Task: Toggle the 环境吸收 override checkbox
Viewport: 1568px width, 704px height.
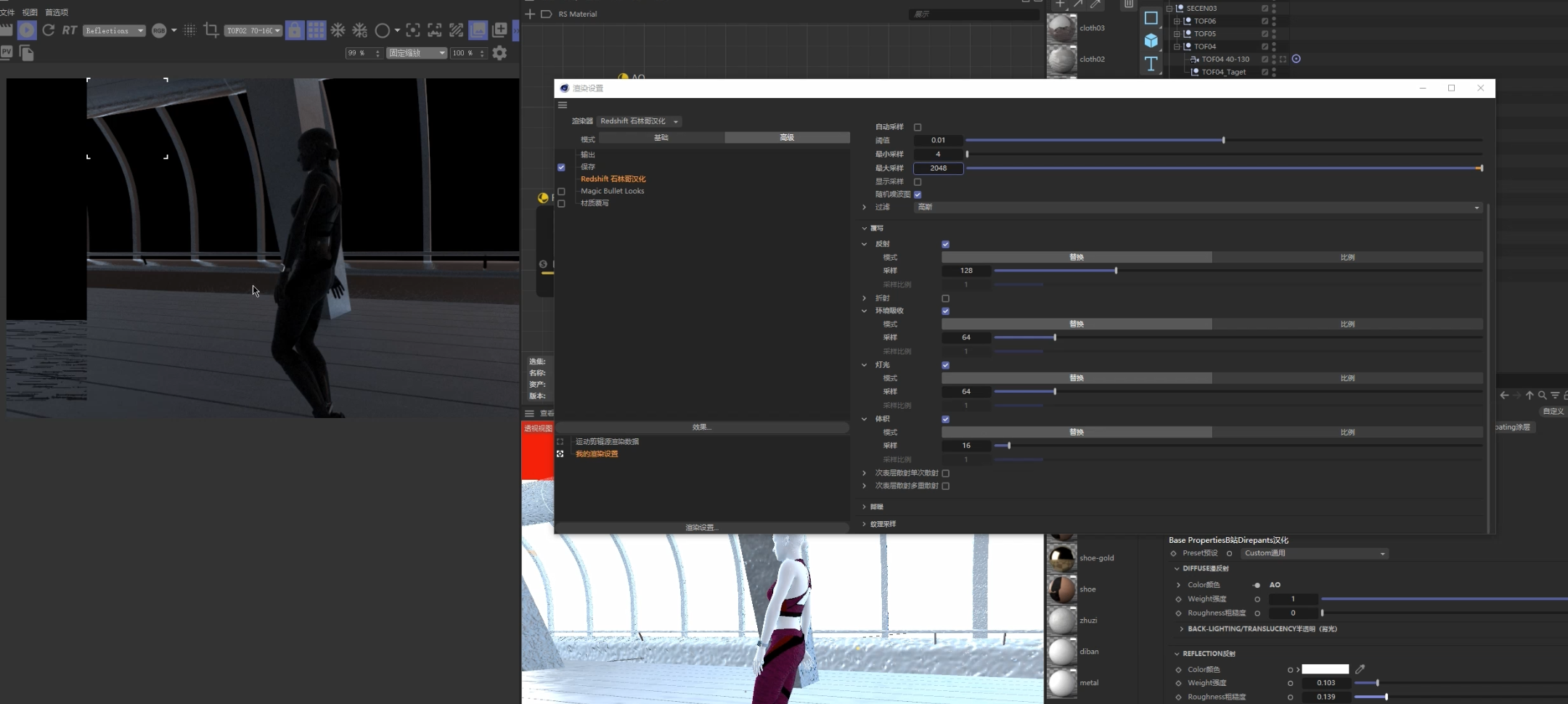Action: pyautogui.click(x=945, y=311)
